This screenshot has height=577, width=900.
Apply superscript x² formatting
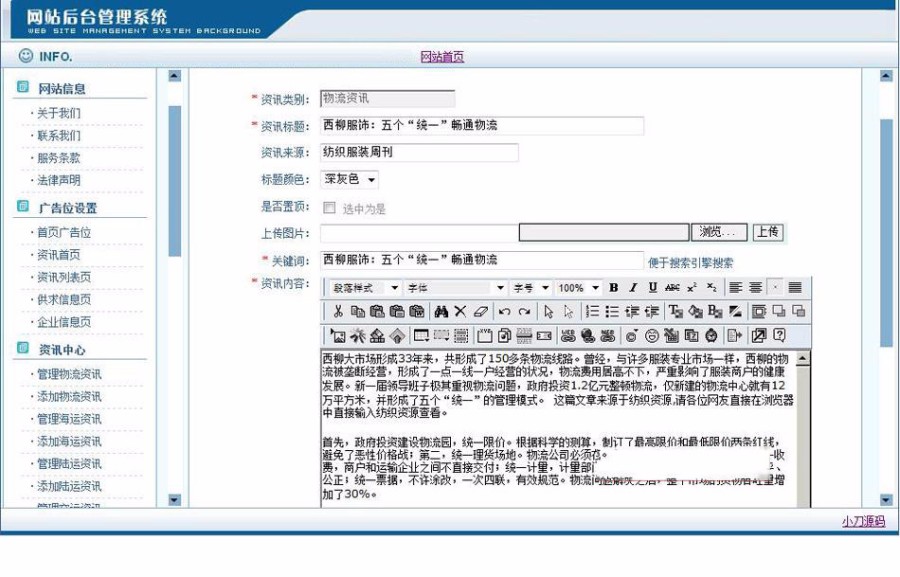click(692, 288)
